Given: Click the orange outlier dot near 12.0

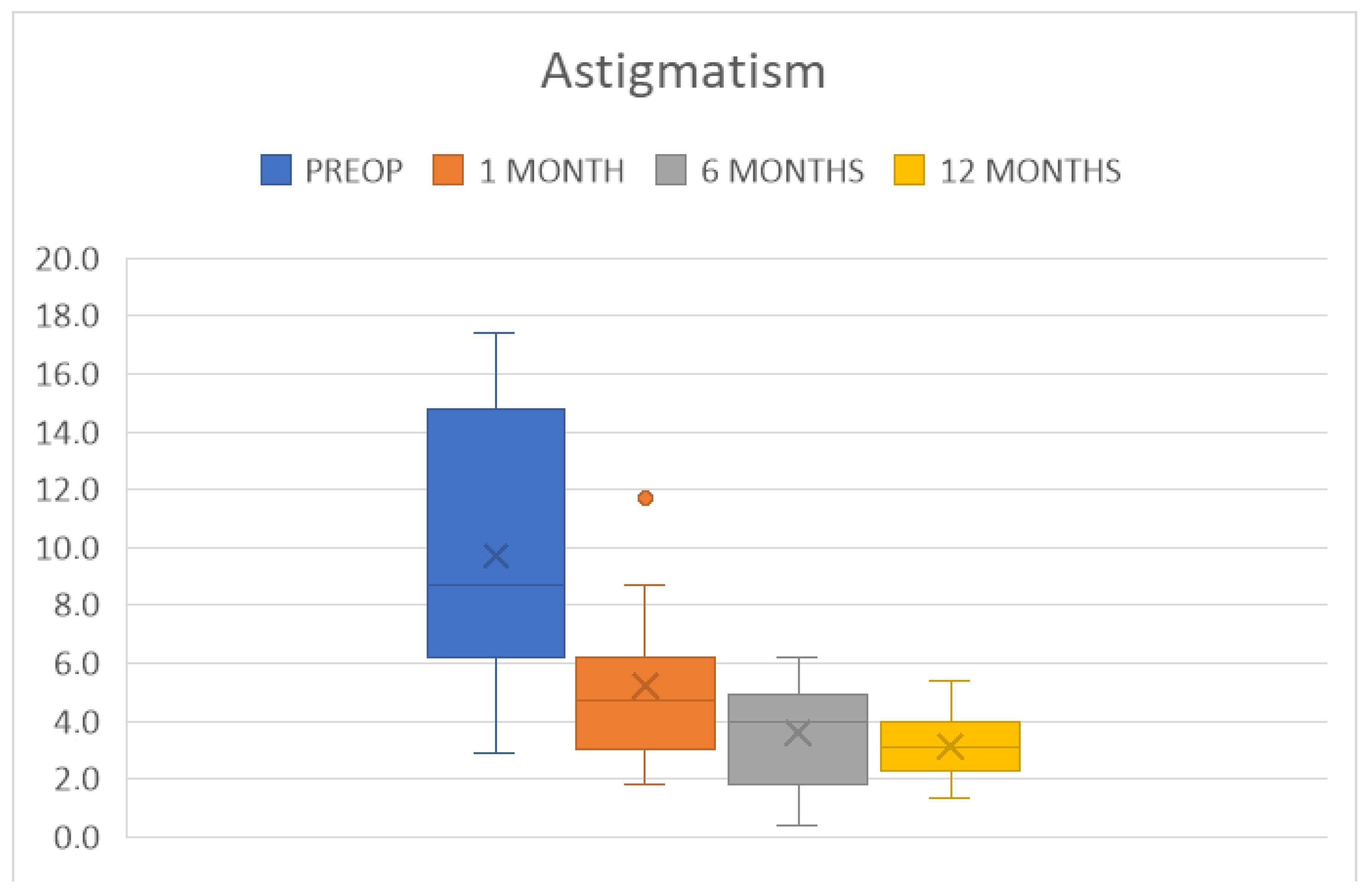Looking at the screenshot, I should click(x=645, y=498).
